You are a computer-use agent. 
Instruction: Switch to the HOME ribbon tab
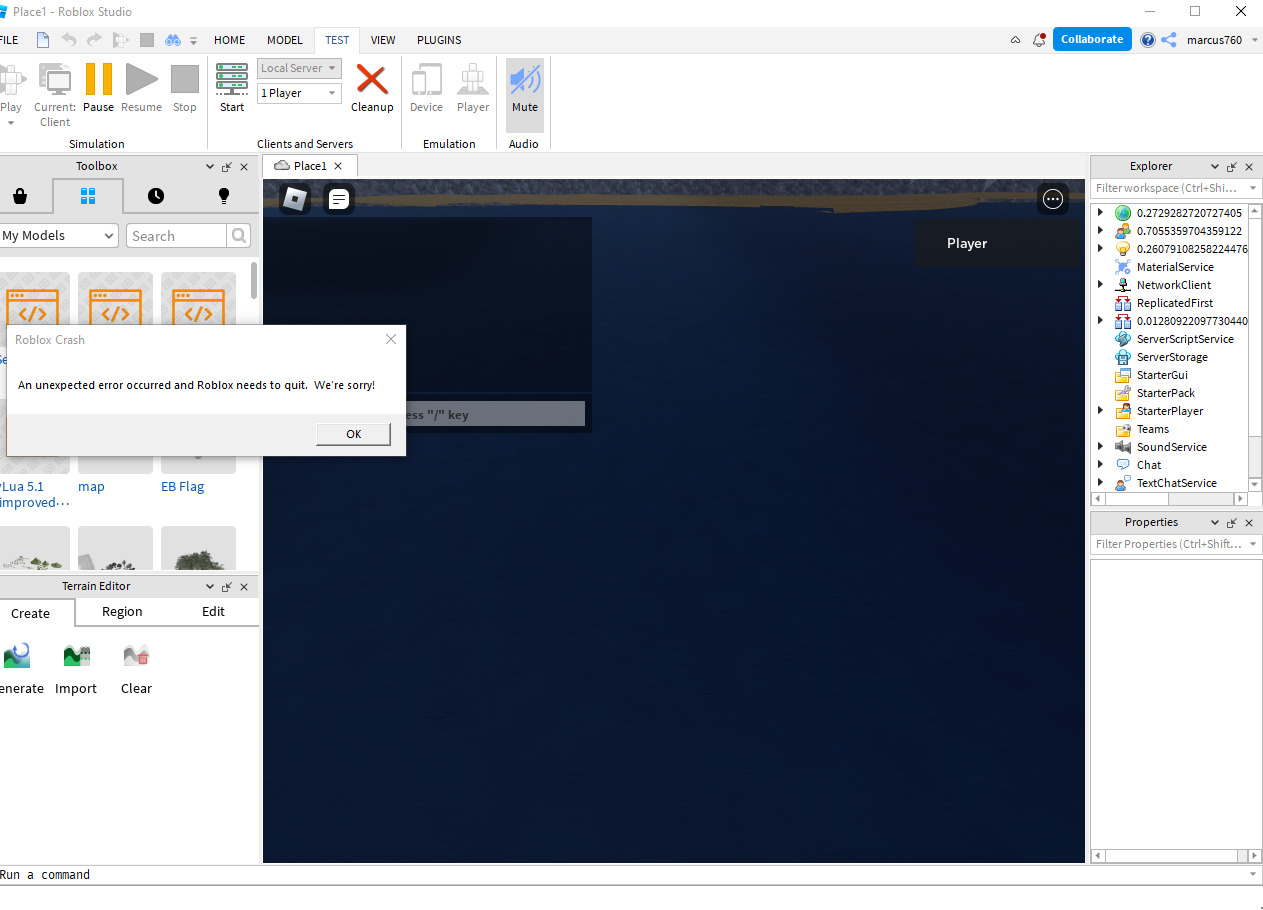(x=229, y=40)
